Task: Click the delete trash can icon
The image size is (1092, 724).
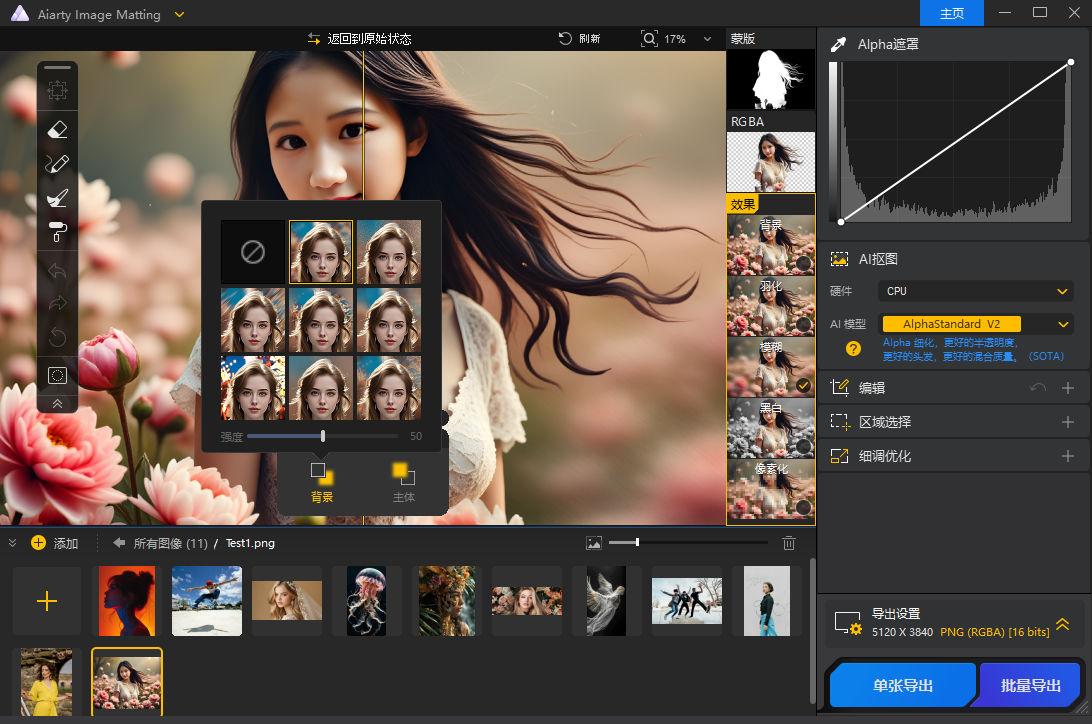Action: (x=789, y=543)
